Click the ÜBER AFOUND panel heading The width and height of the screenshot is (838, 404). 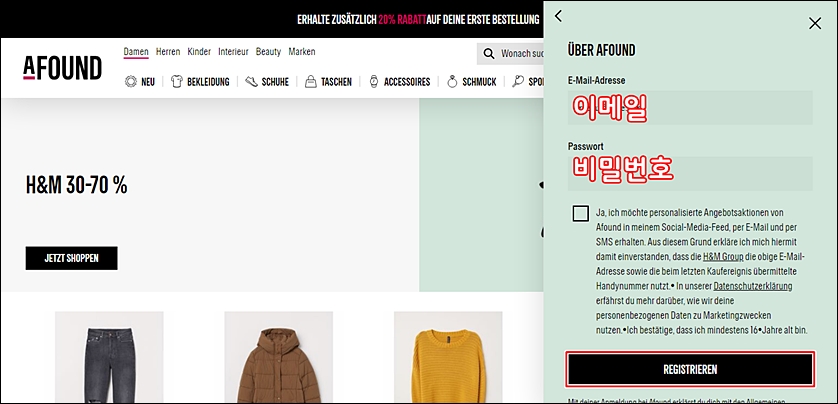601,50
